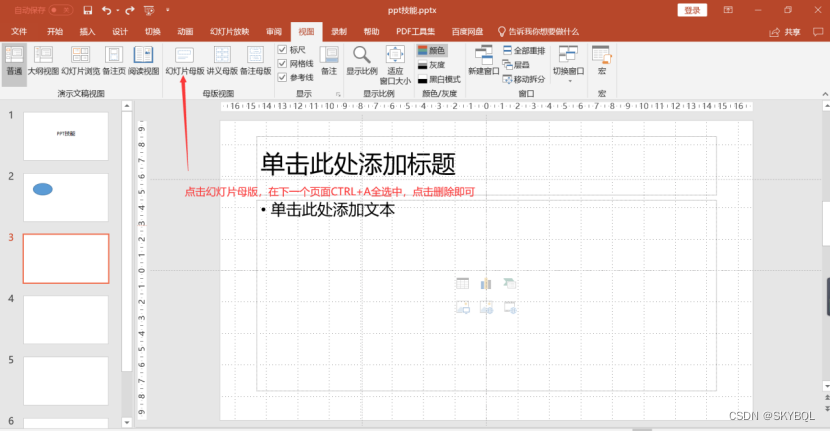Click the 备注 notes button
830x431 pixels.
click(x=329, y=60)
